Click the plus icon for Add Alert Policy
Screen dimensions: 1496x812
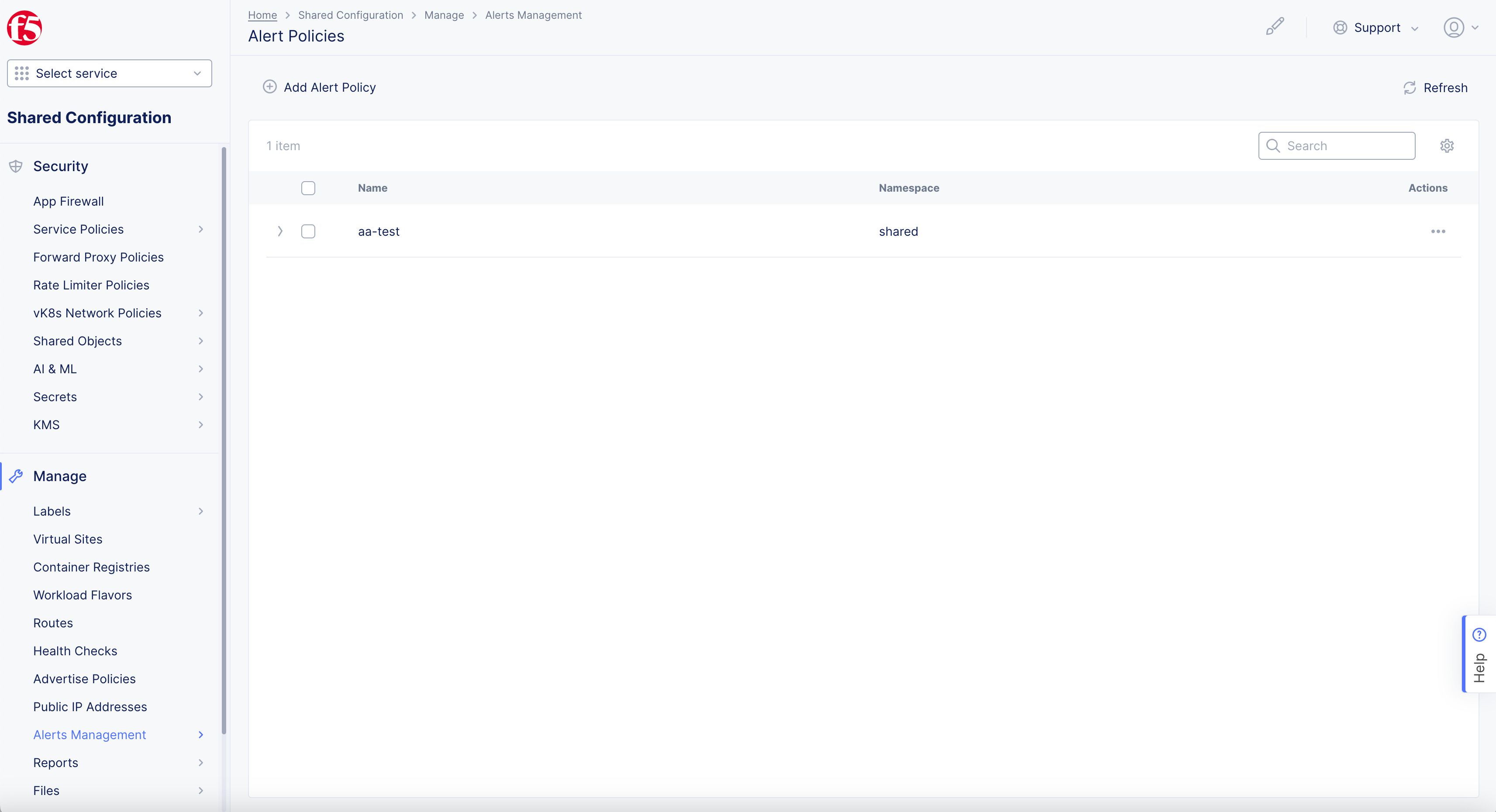269,87
